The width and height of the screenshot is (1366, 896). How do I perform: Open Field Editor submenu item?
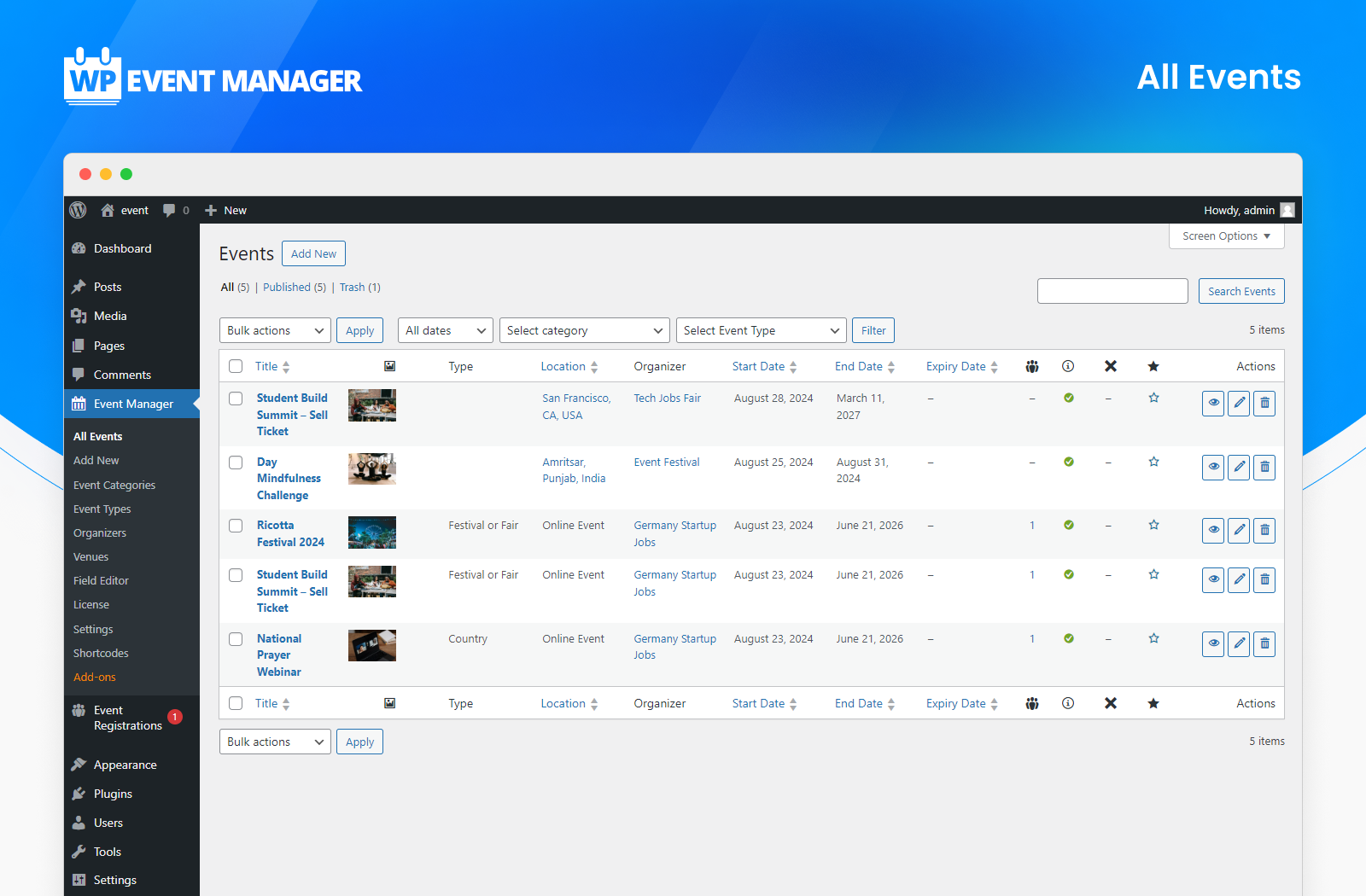[x=101, y=580]
